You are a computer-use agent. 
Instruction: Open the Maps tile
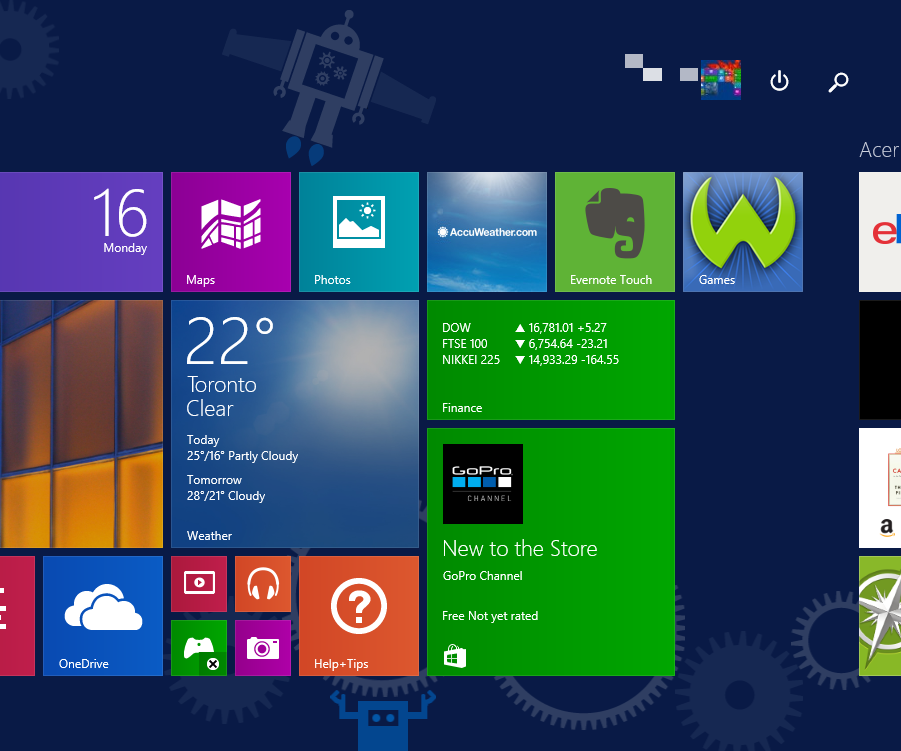[x=230, y=232]
